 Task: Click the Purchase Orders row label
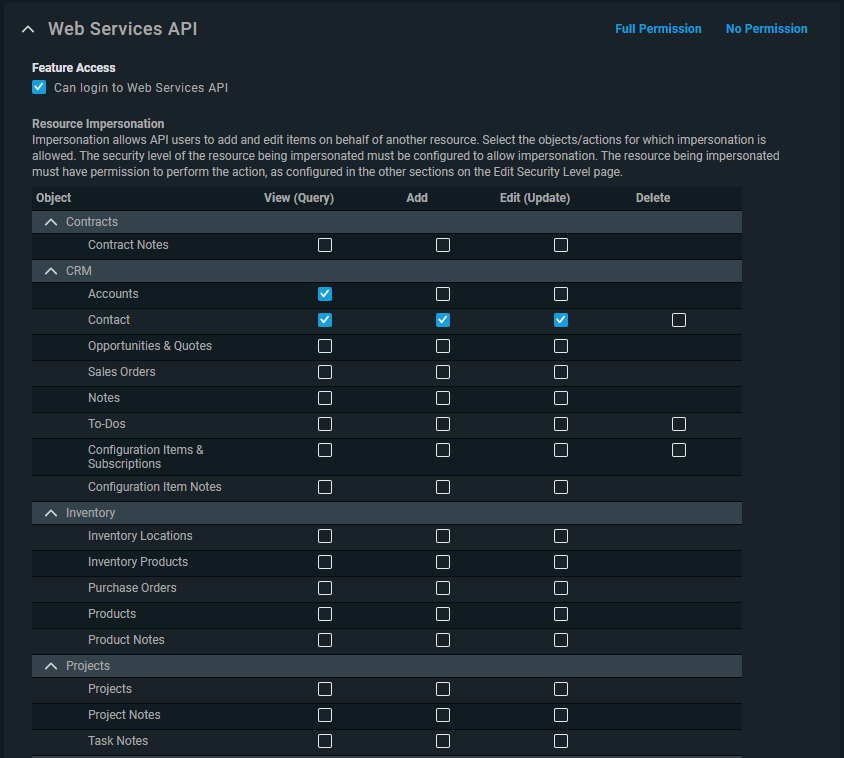132,588
